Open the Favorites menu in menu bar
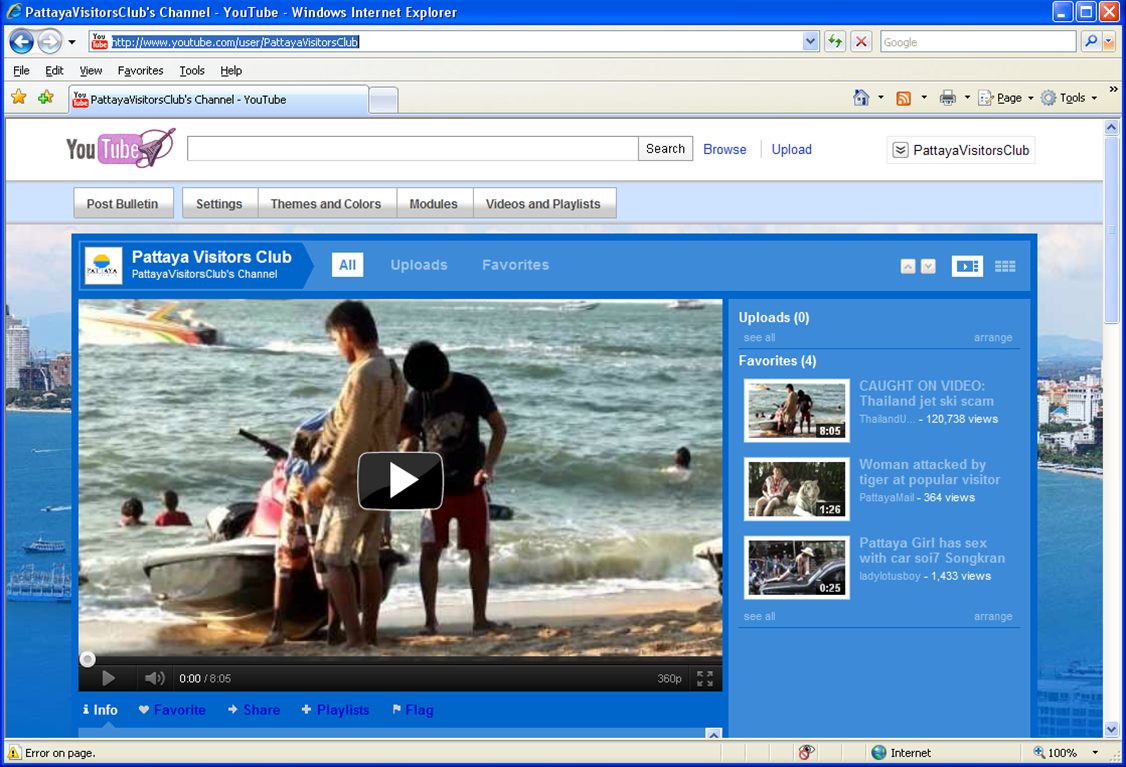Image resolution: width=1126 pixels, height=767 pixels. pyautogui.click(x=141, y=70)
